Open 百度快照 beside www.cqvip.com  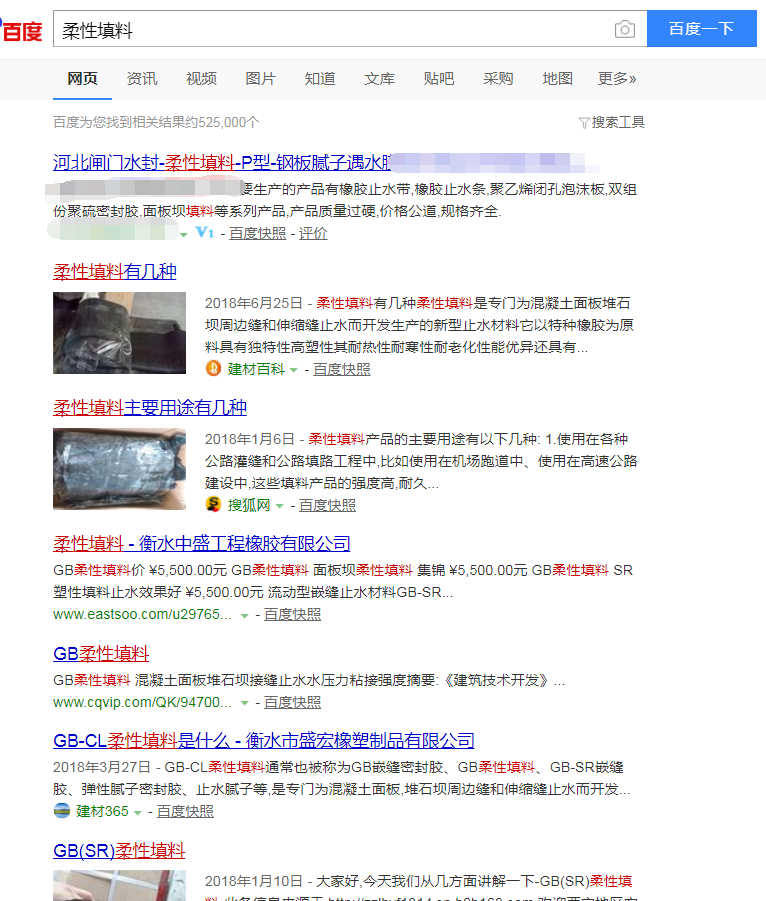point(292,703)
